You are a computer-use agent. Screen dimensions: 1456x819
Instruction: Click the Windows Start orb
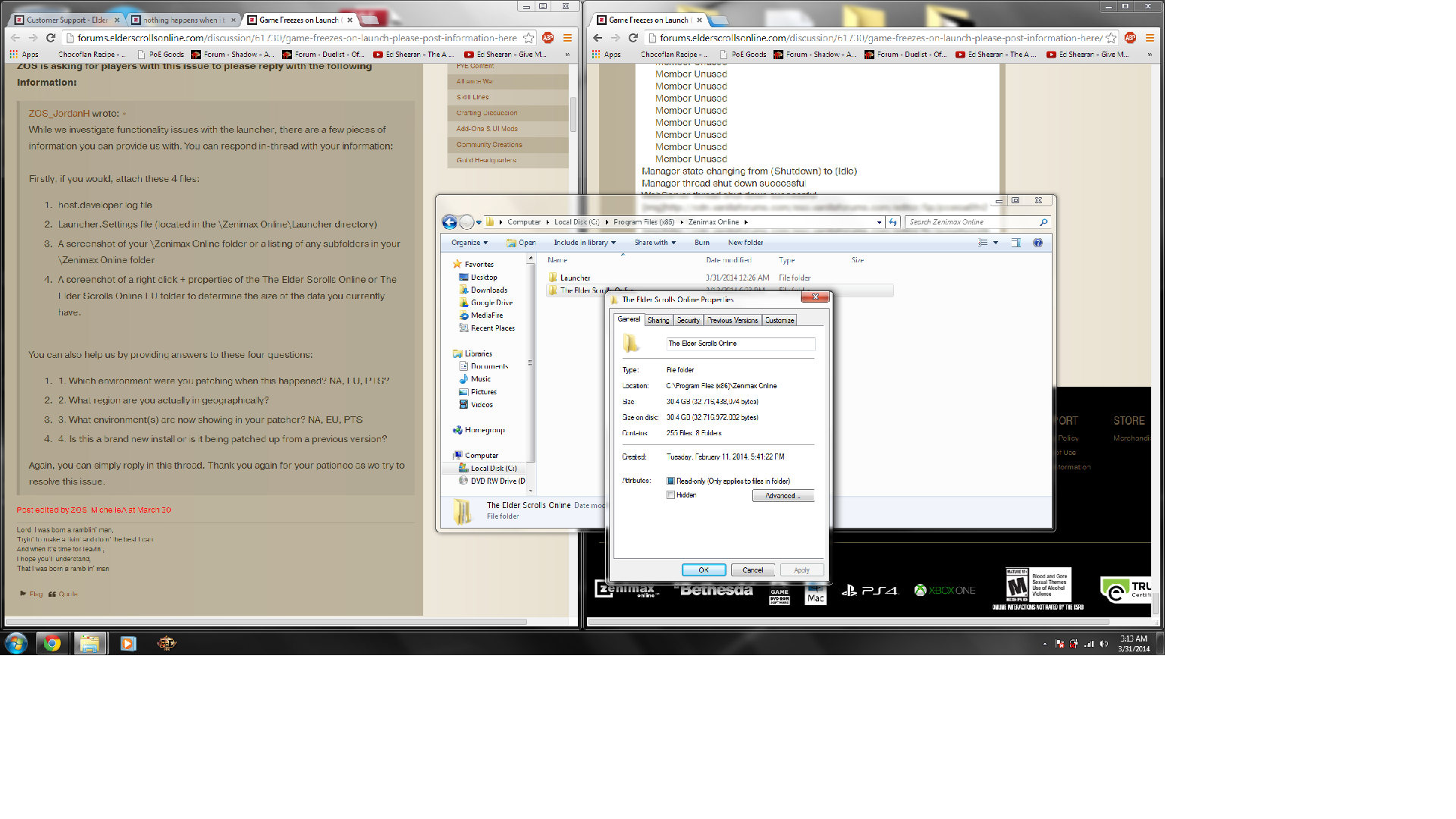[16, 644]
